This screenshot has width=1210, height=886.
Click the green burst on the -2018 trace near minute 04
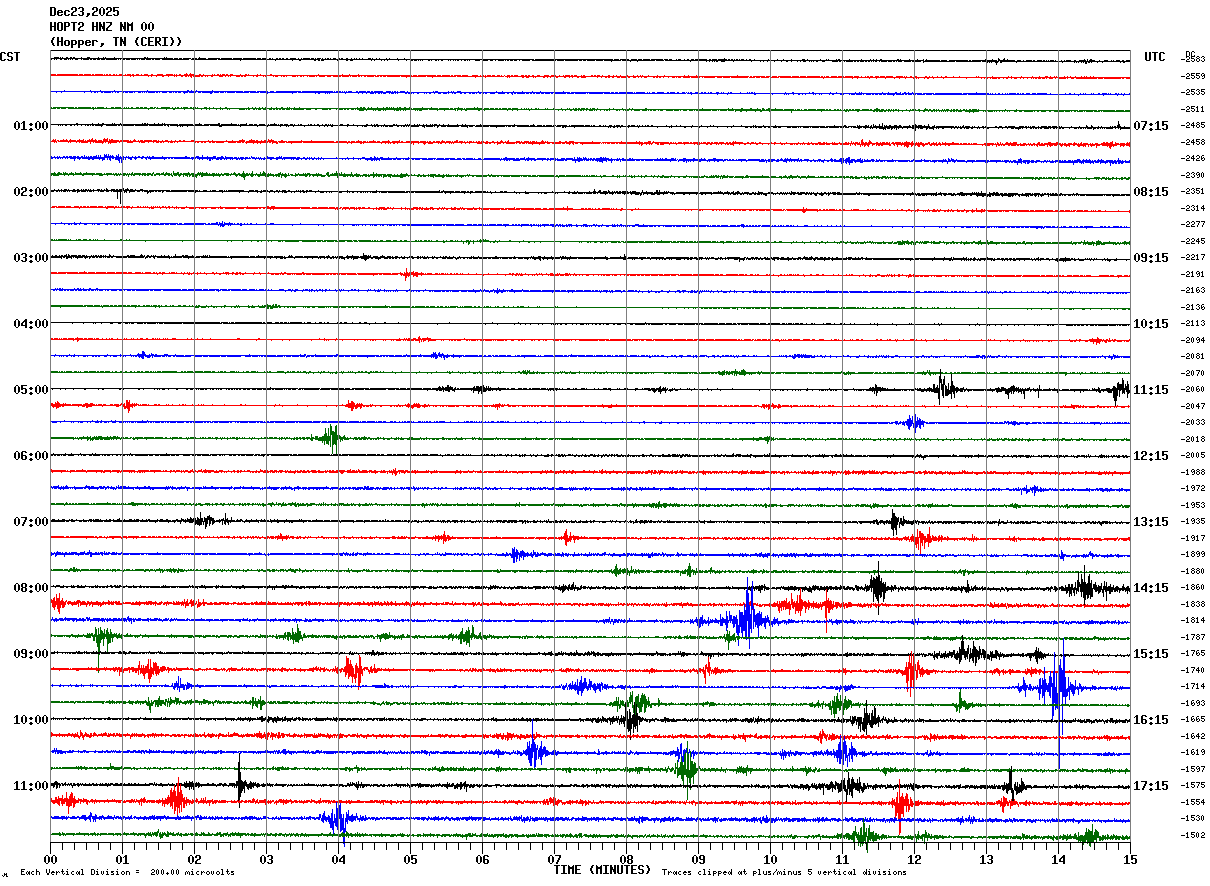[331, 438]
